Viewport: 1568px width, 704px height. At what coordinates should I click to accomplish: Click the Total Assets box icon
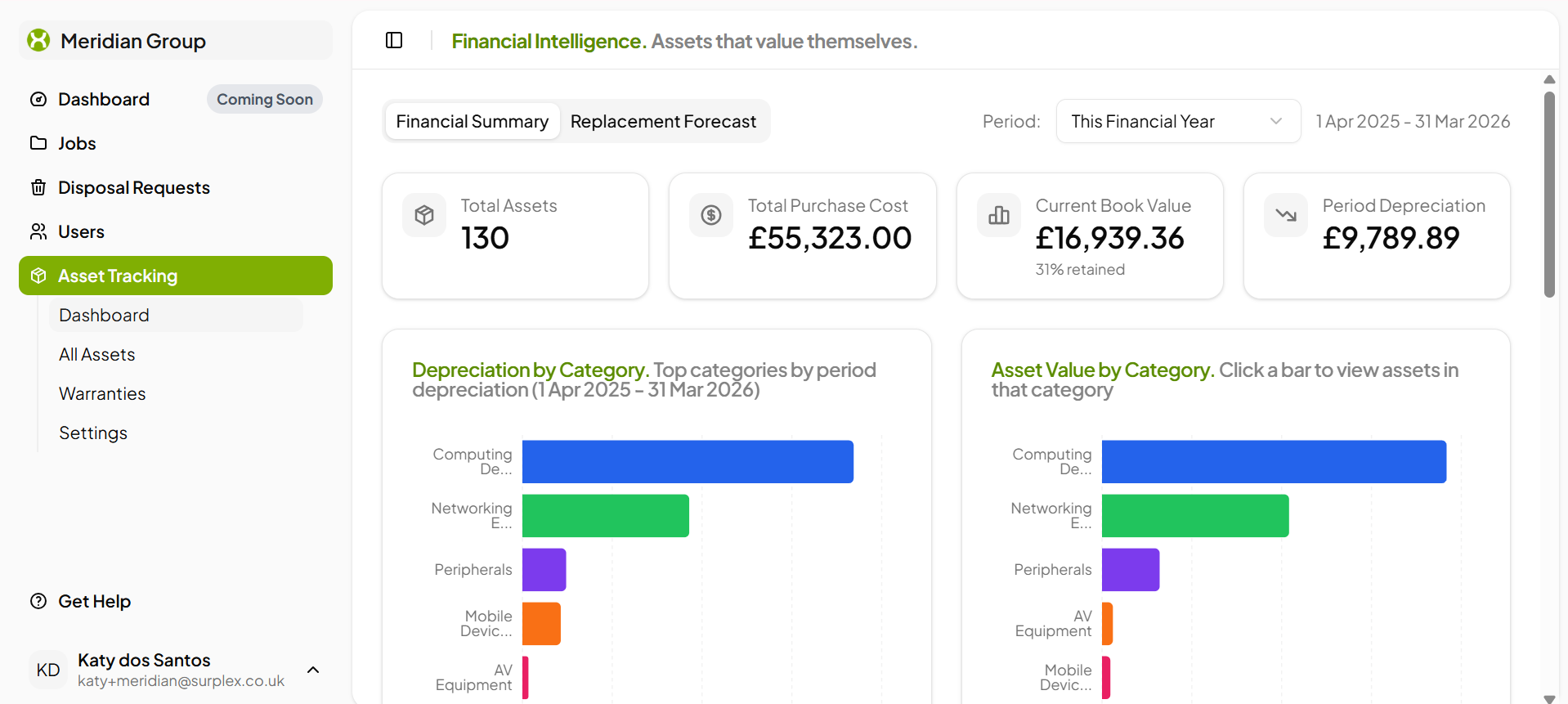click(424, 215)
